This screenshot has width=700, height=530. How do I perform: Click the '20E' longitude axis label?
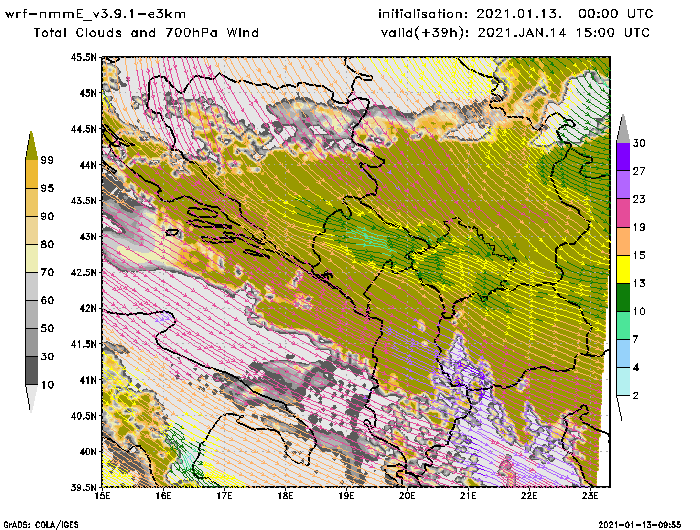[x=407, y=496]
